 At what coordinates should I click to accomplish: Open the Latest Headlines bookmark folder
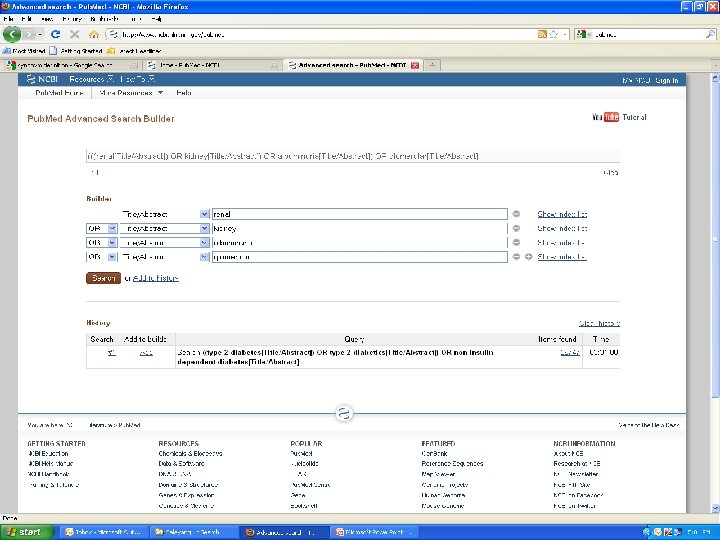[134, 51]
